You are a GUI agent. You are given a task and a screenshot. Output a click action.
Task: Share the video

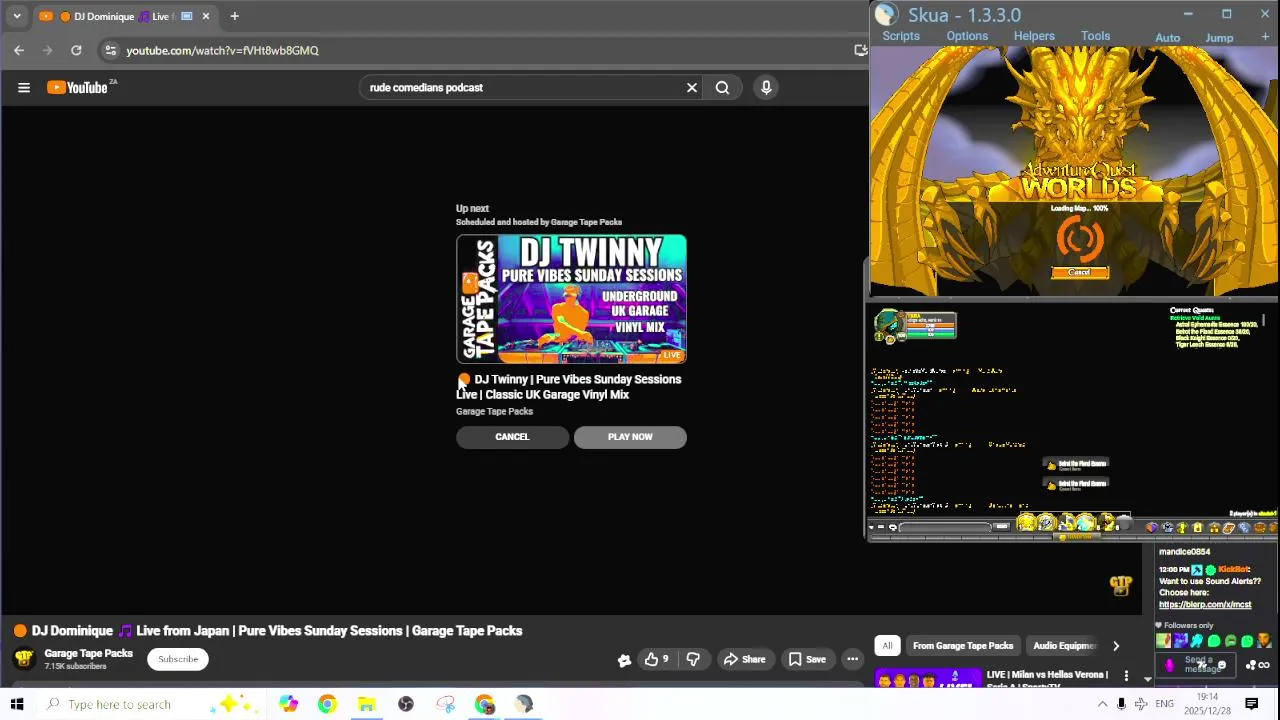point(744,659)
